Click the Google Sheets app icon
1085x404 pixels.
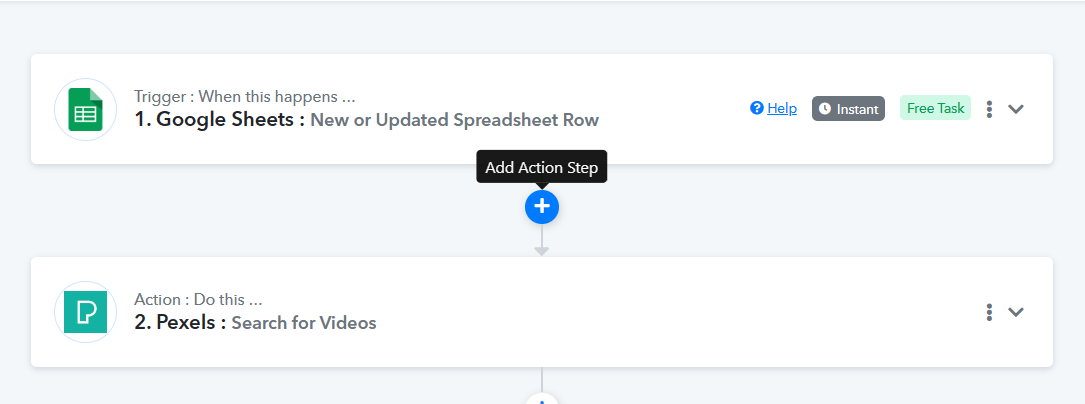[x=85, y=109]
